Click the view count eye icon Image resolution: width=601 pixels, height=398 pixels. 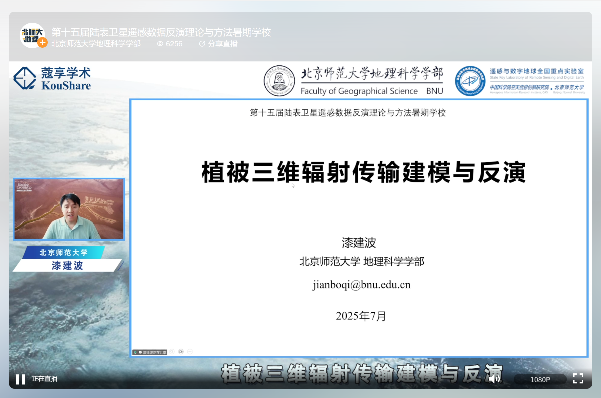pos(160,44)
